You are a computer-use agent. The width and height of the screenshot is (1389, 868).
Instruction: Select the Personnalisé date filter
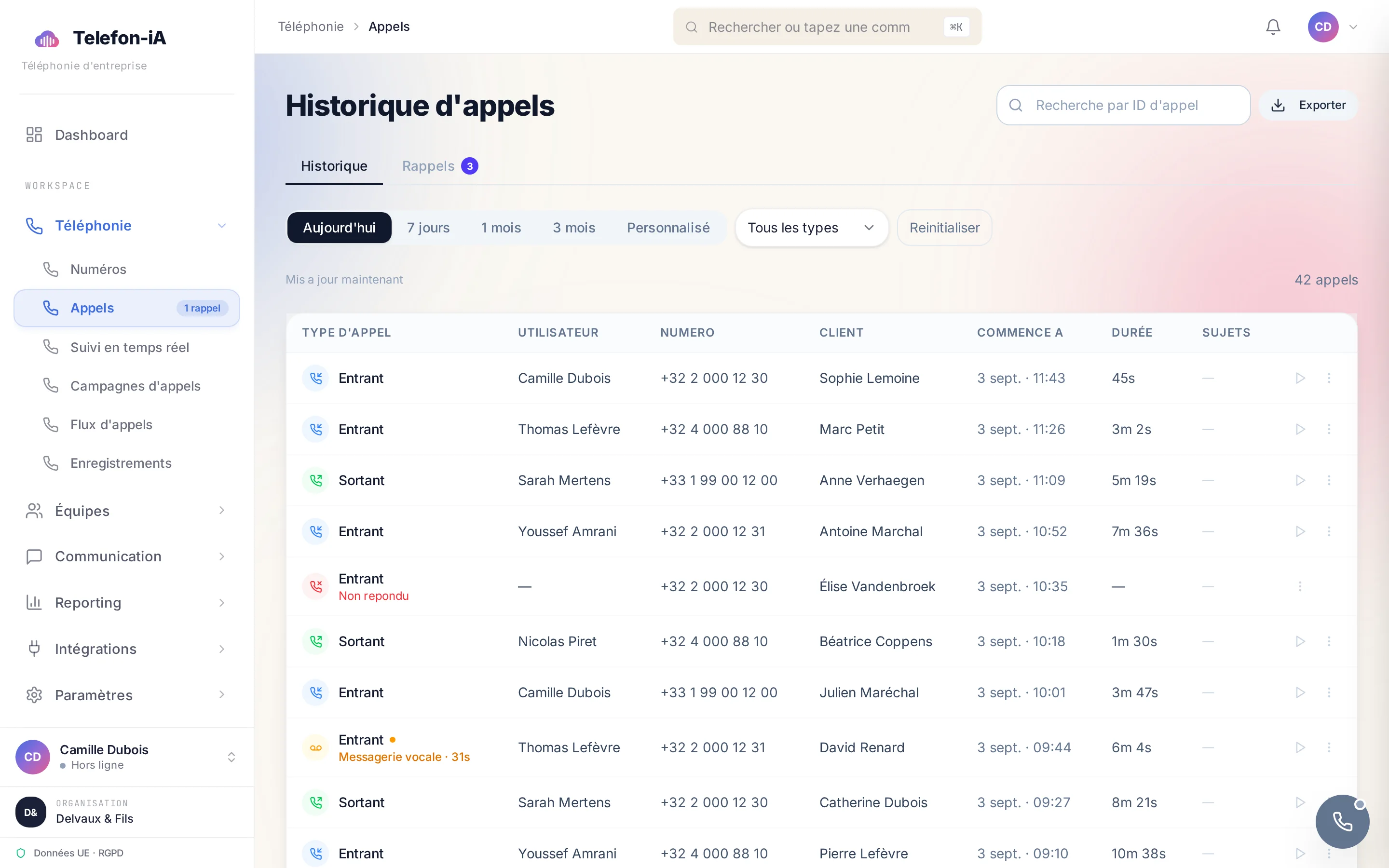click(x=668, y=228)
